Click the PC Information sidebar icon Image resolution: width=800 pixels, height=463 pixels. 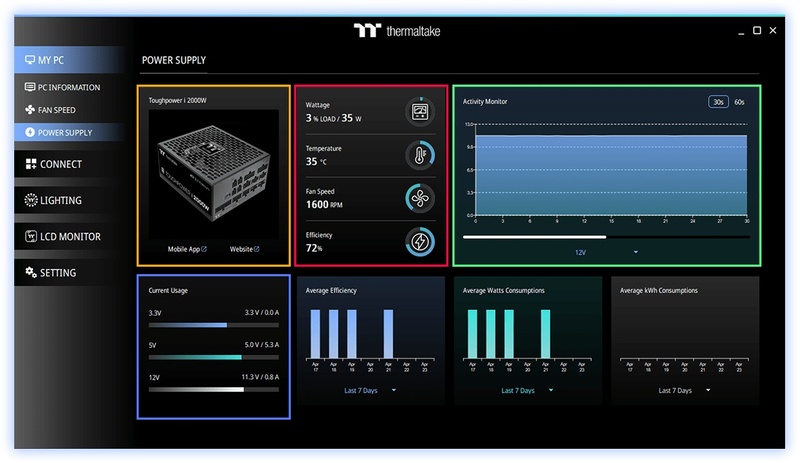30,87
